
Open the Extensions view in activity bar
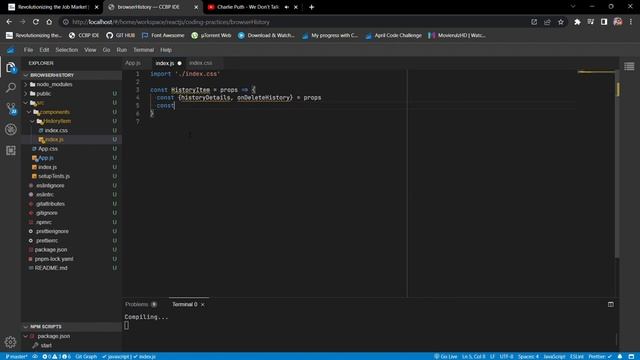pyautogui.click(x=11, y=150)
